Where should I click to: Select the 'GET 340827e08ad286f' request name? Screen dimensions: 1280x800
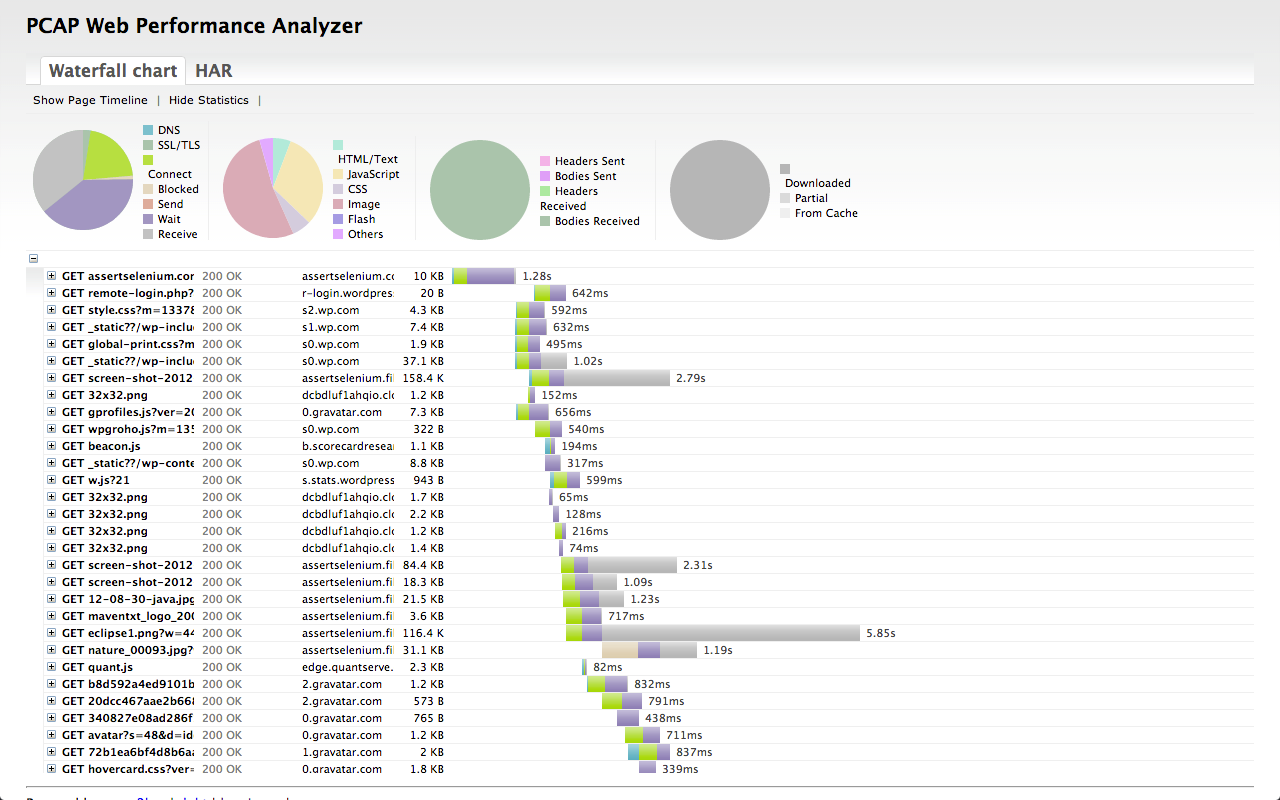pyautogui.click(x=128, y=718)
